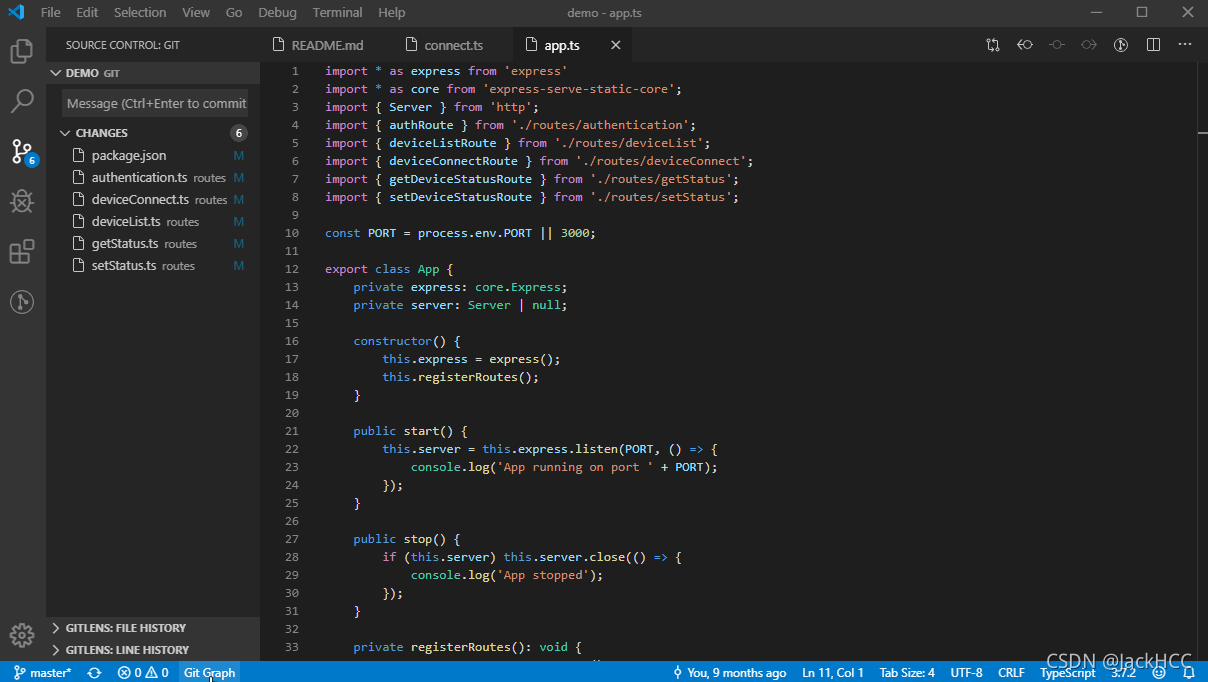Open the Edit menu
Image resolution: width=1208 pixels, height=682 pixels.
coord(87,12)
